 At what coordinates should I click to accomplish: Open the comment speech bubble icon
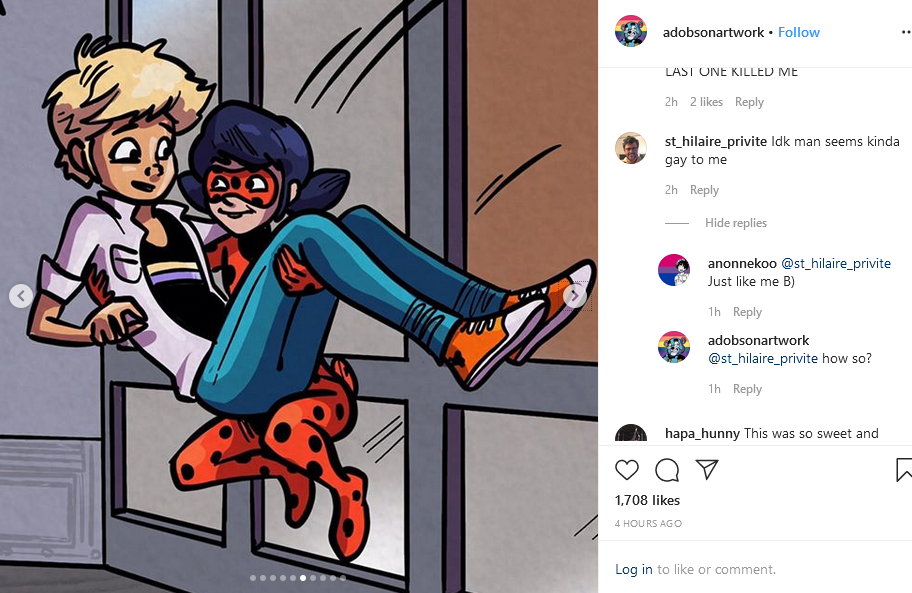pos(667,470)
